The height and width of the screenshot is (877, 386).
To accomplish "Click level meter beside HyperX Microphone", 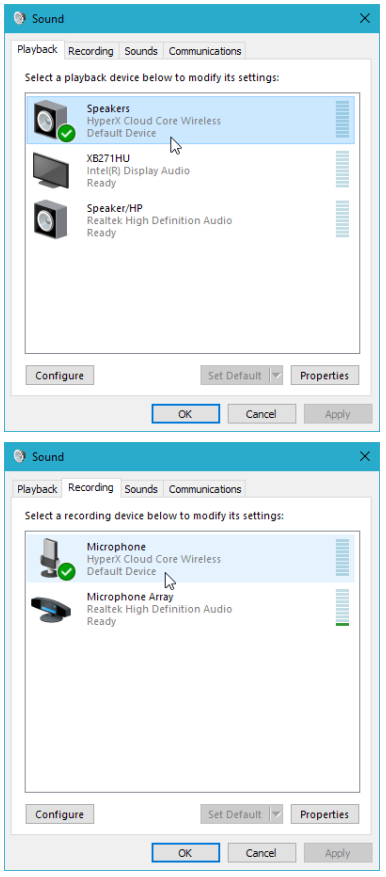I will pos(342,558).
